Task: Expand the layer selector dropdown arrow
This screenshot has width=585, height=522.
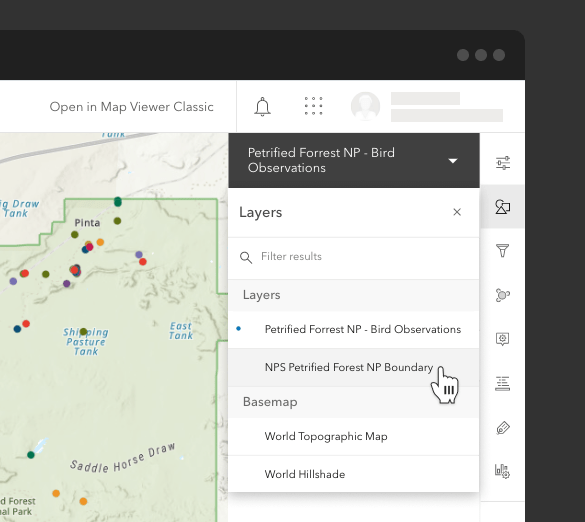Action: (x=453, y=161)
